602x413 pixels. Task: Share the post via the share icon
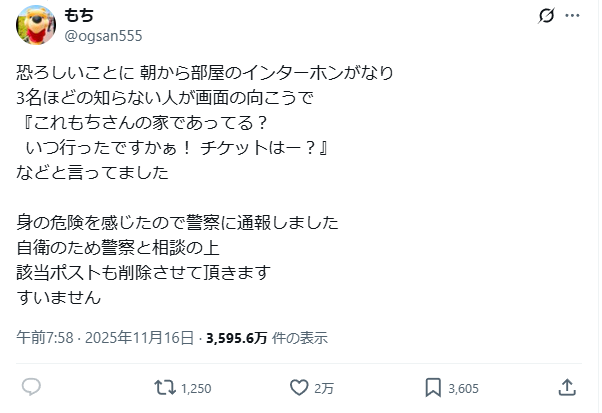[567, 386]
